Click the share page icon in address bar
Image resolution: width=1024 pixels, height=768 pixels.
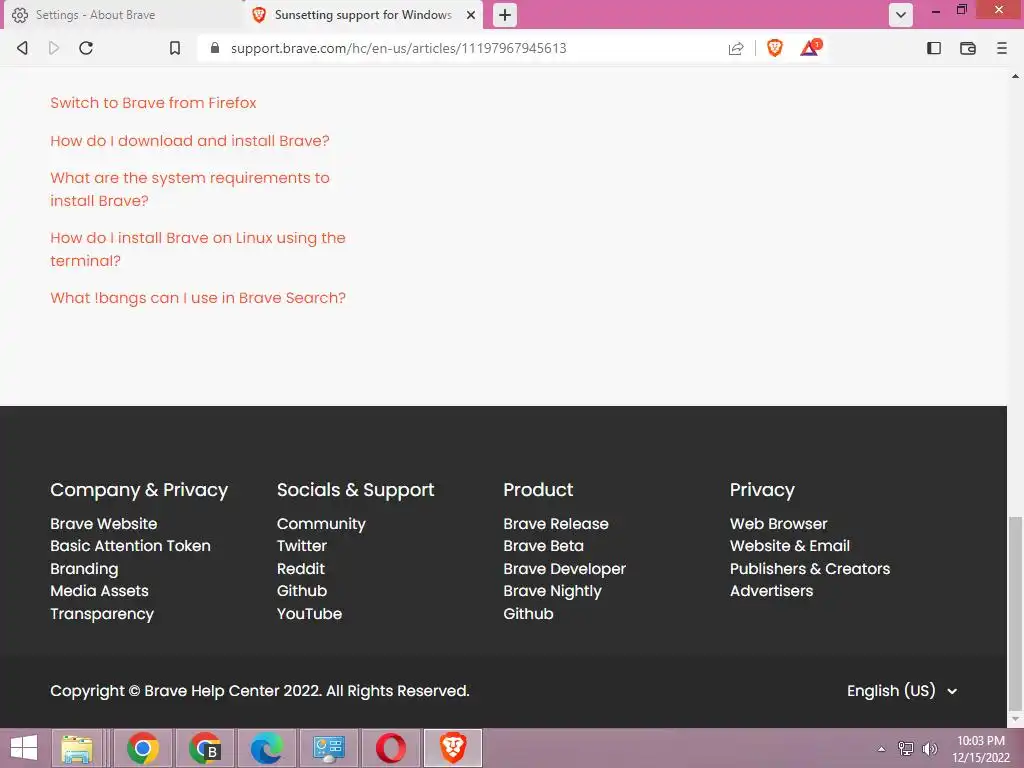click(736, 48)
